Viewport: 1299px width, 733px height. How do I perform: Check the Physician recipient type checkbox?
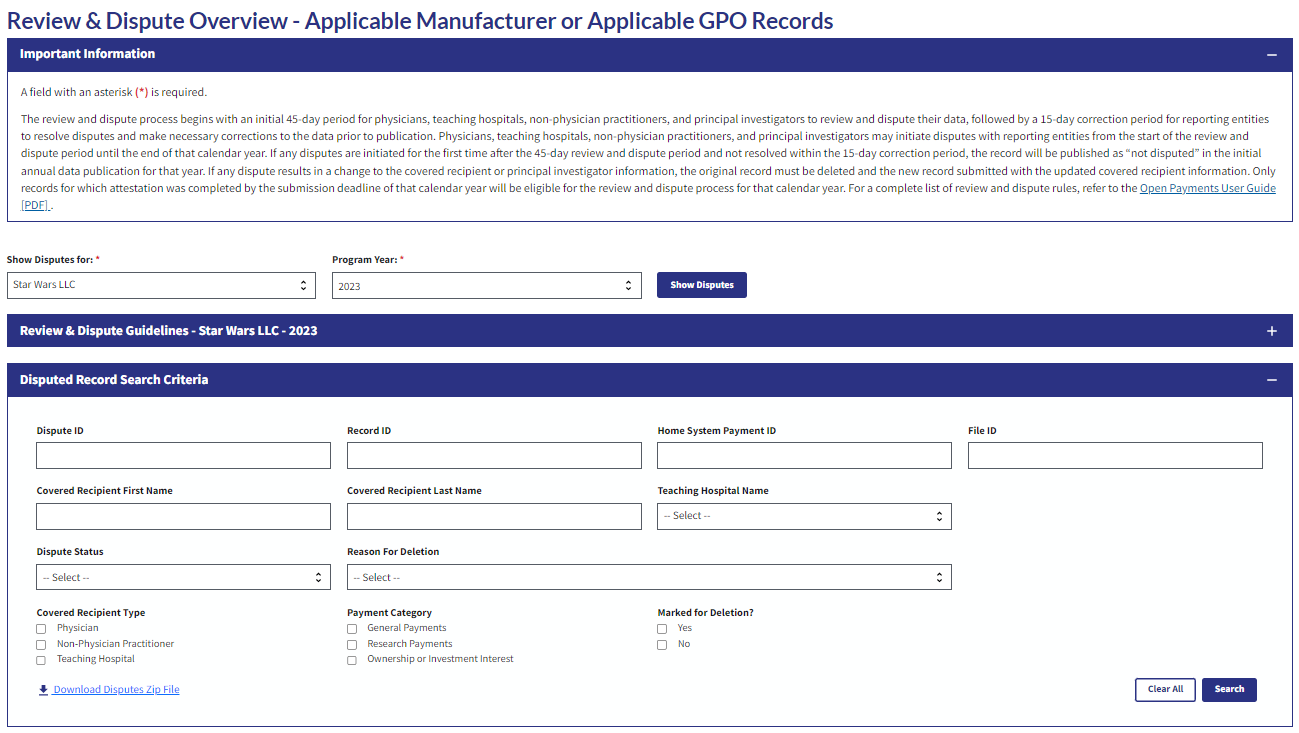(41, 629)
